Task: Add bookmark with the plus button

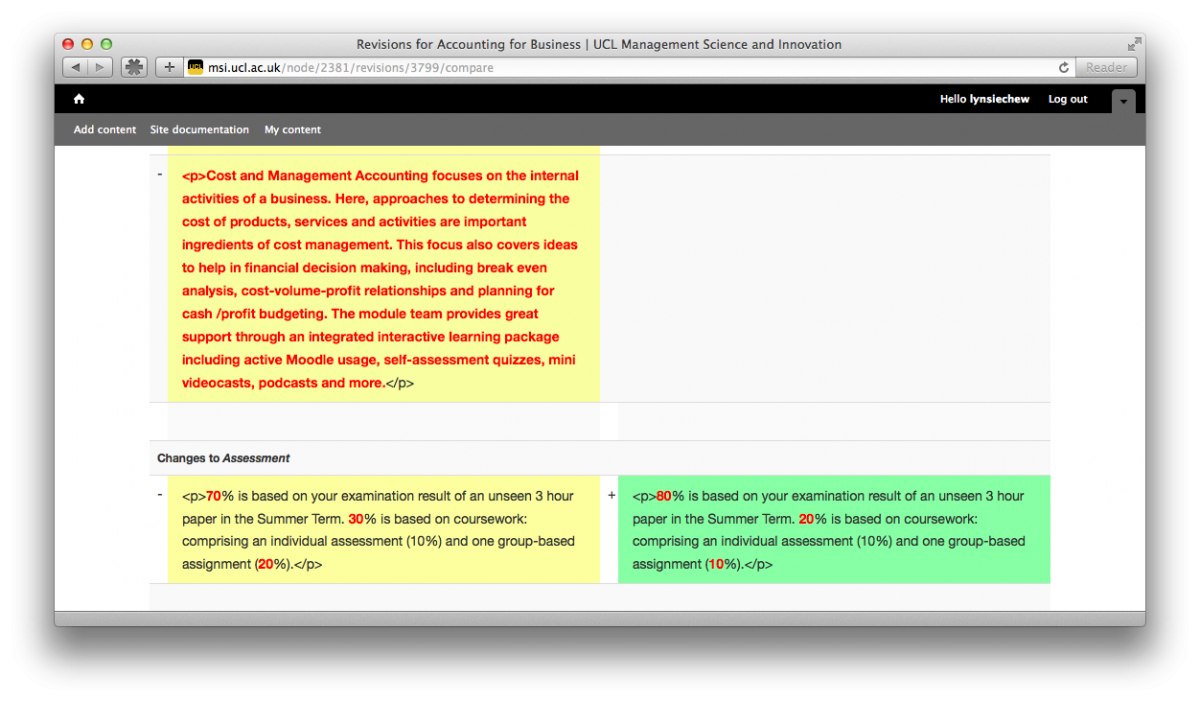Action: [x=169, y=67]
